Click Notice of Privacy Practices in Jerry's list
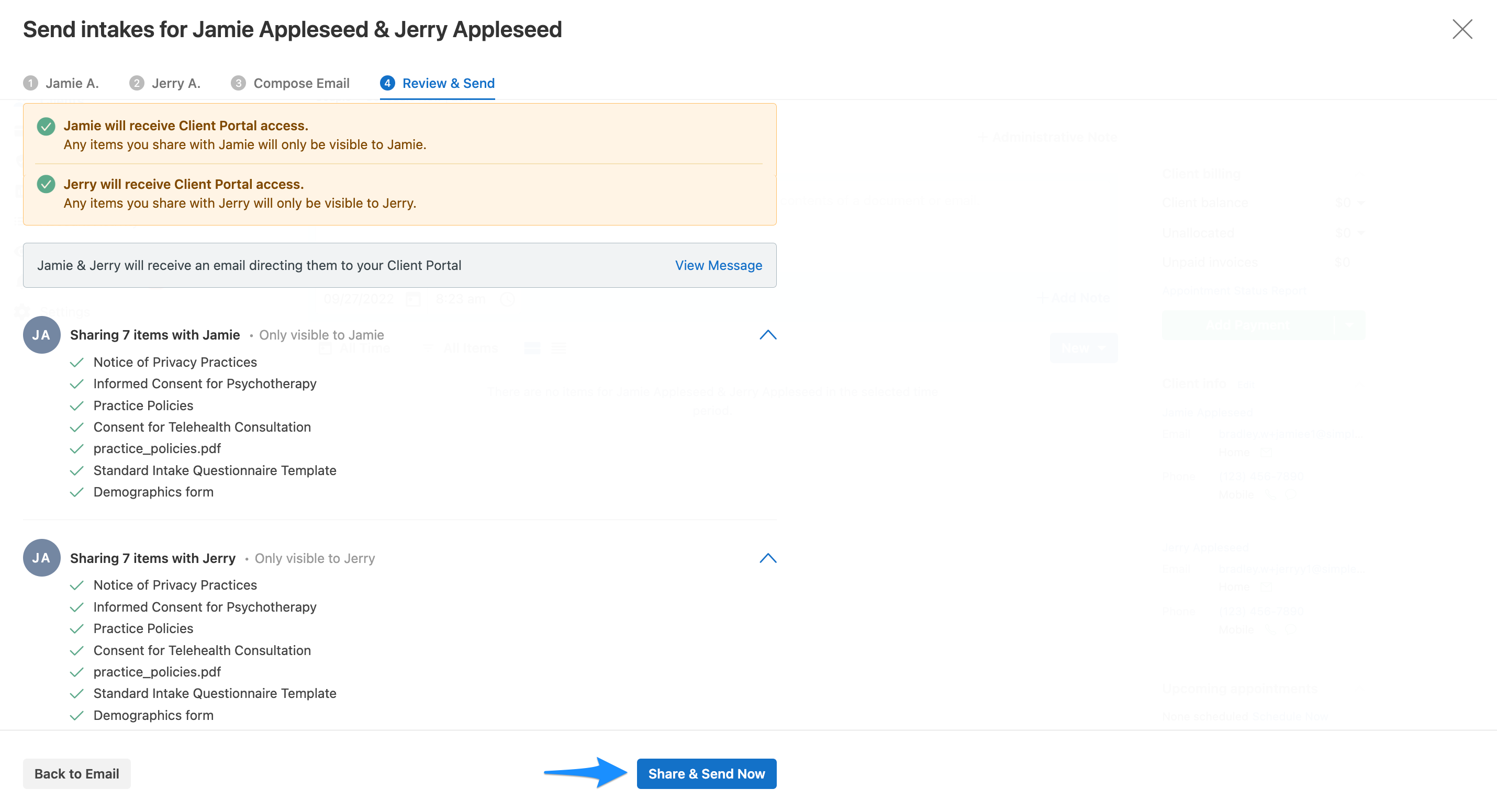Viewport: 1497px width, 812px height. (x=175, y=585)
